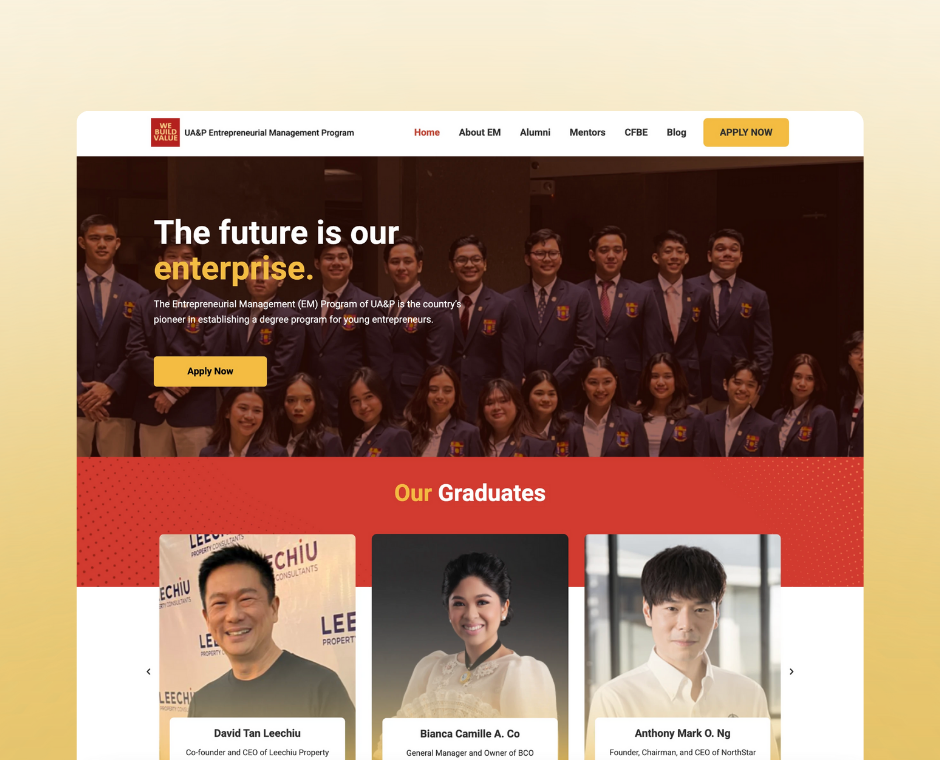Visit the Mentors page

[x=587, y=132]
